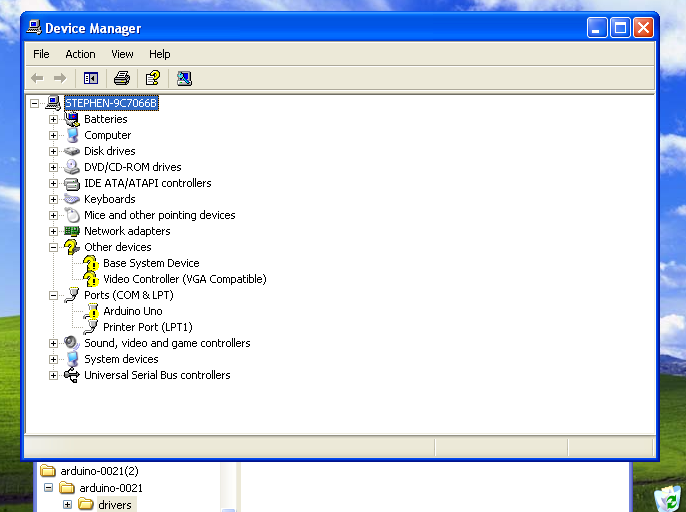Viewport: 686px width, 512px height.
Task: Collapse the Ports (COM & LPT) node
Action: click(53, 295)
